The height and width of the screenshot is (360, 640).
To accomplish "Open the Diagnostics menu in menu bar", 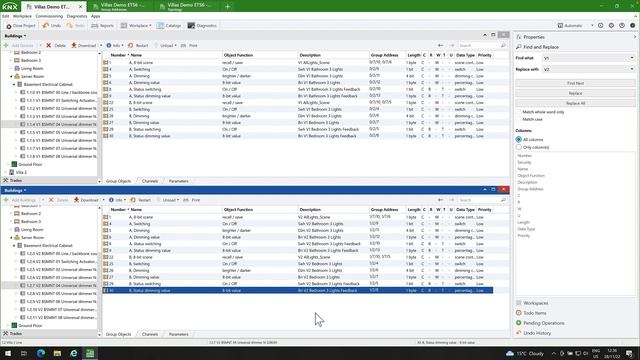I will point(77,16).
